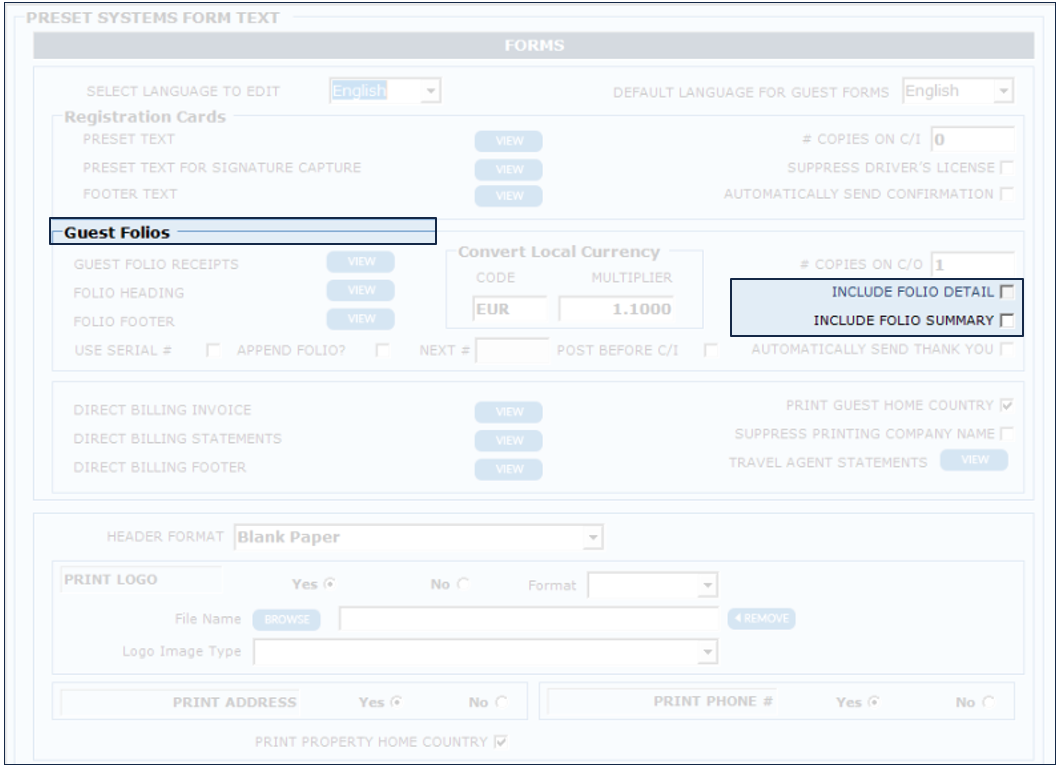
Task: Enable Include Folio Detail checkbox
Action: 1007,292
